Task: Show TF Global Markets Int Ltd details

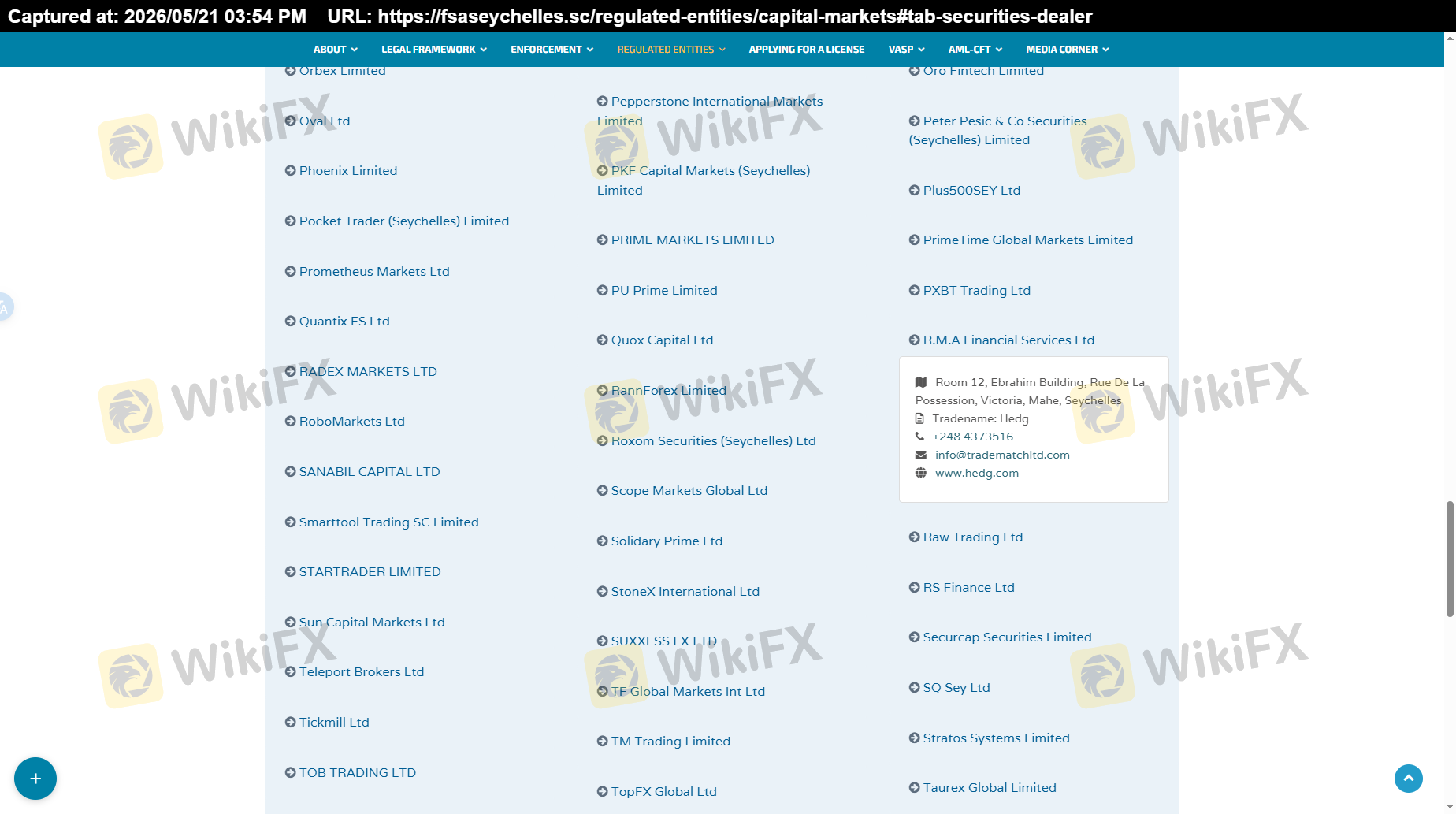Action: 688,691
